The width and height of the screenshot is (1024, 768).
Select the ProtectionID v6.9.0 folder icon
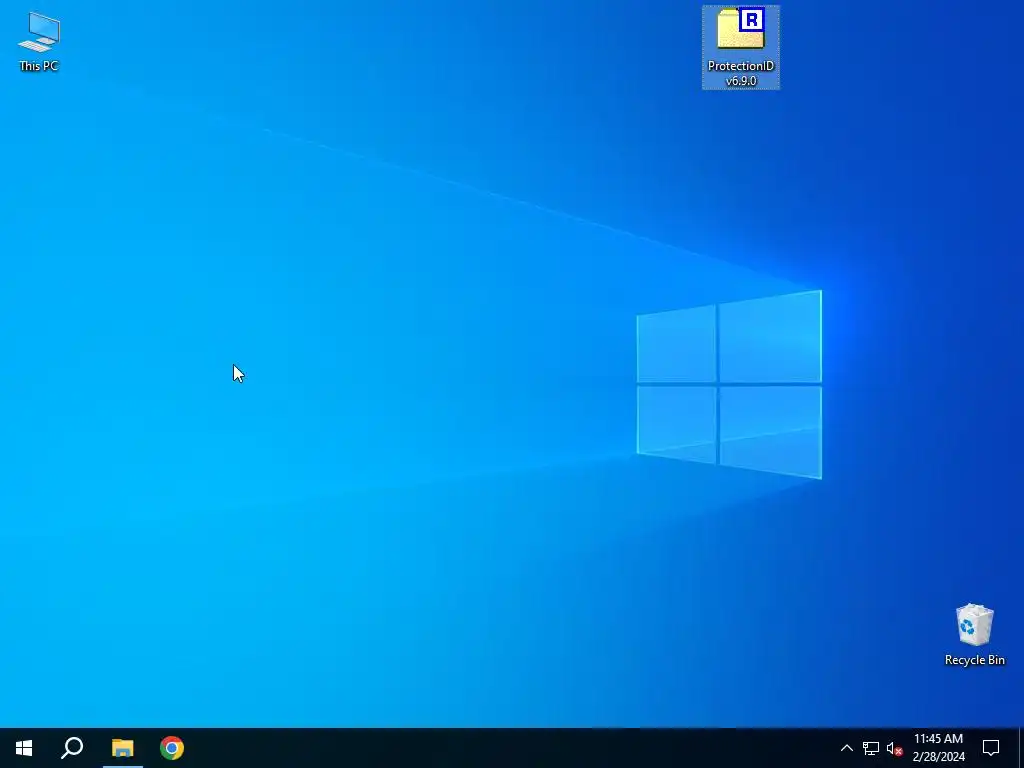point(741,47)
